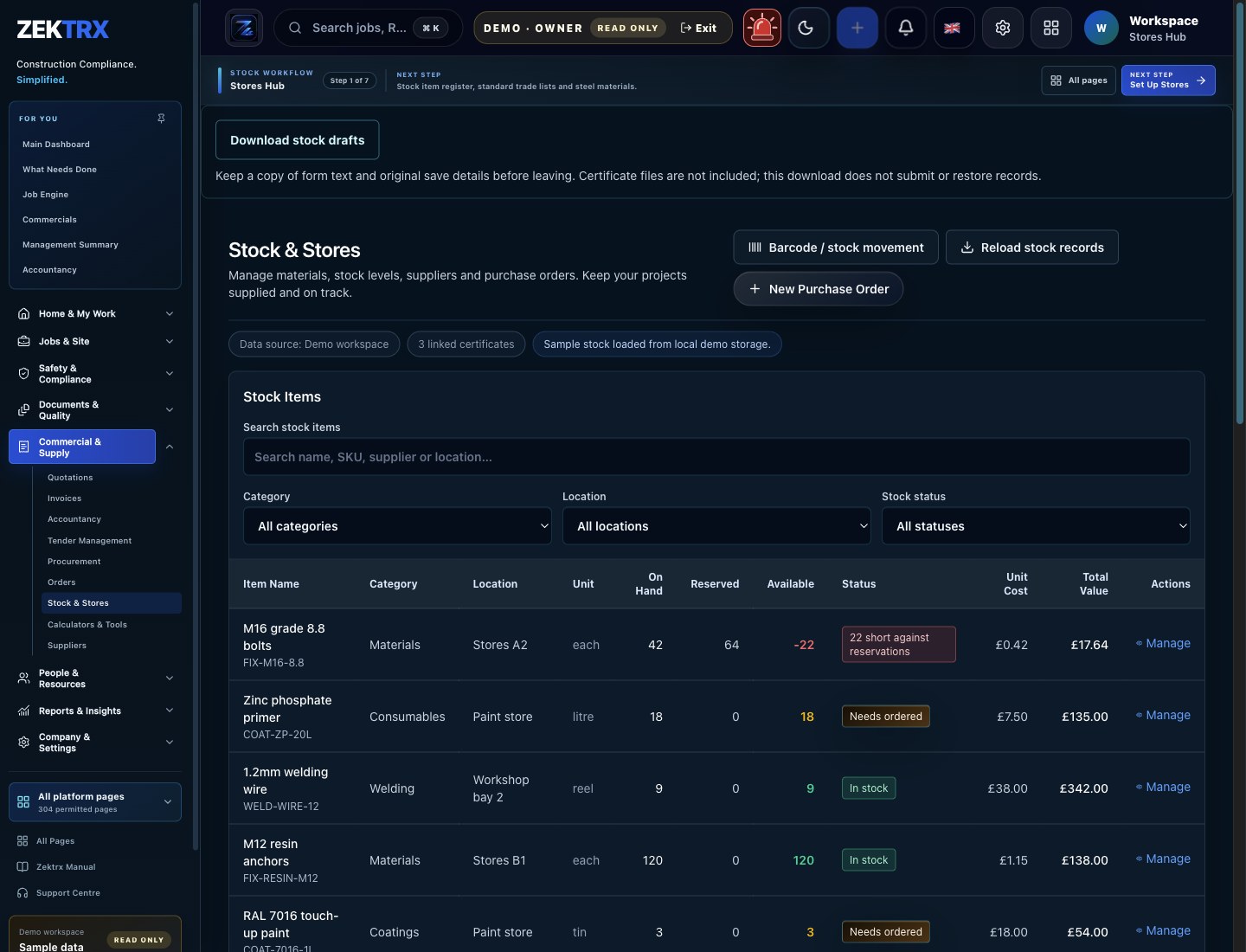Image resolution: width=1246 pixels, height=952 pixels.
Task: Click the Safety & Compliance shield icon
Action: [x=24, y=374]
